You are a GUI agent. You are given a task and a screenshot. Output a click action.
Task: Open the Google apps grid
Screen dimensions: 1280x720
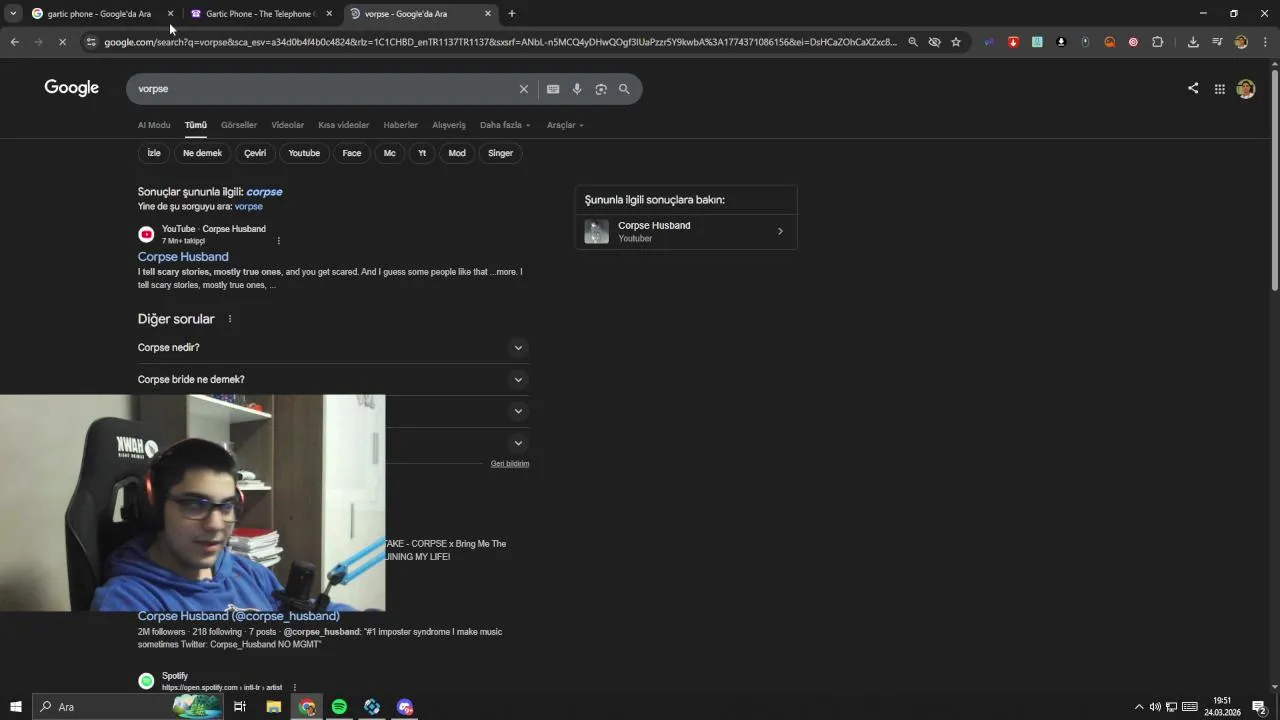pos(1220,89)
